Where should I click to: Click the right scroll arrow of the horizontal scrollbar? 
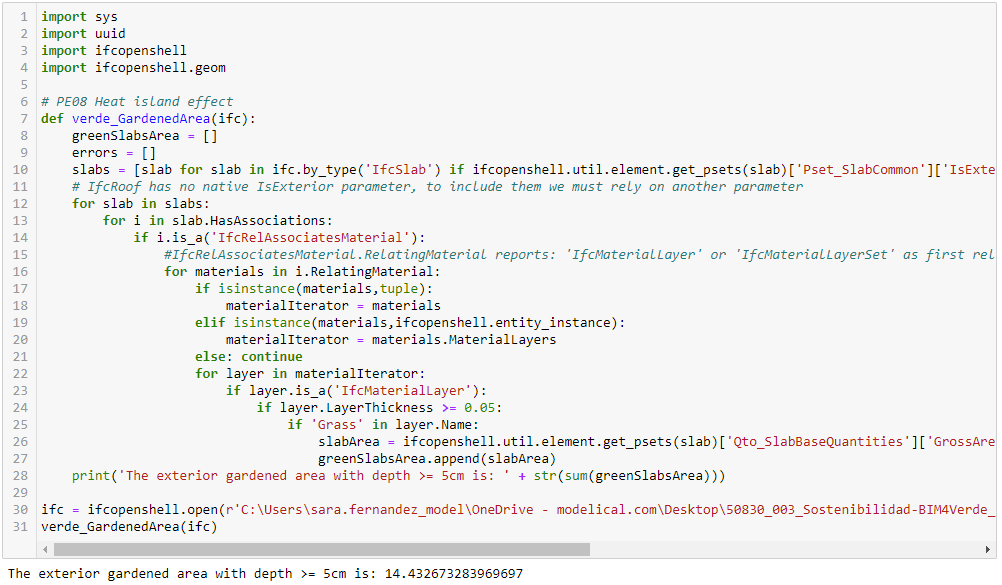[x=988, y=550]
